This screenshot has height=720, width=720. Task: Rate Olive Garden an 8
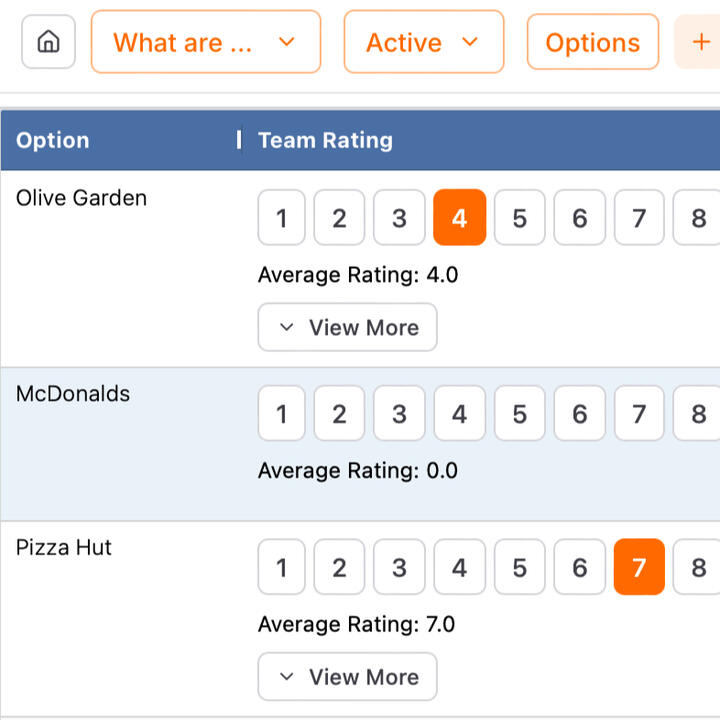coord(698,218)
